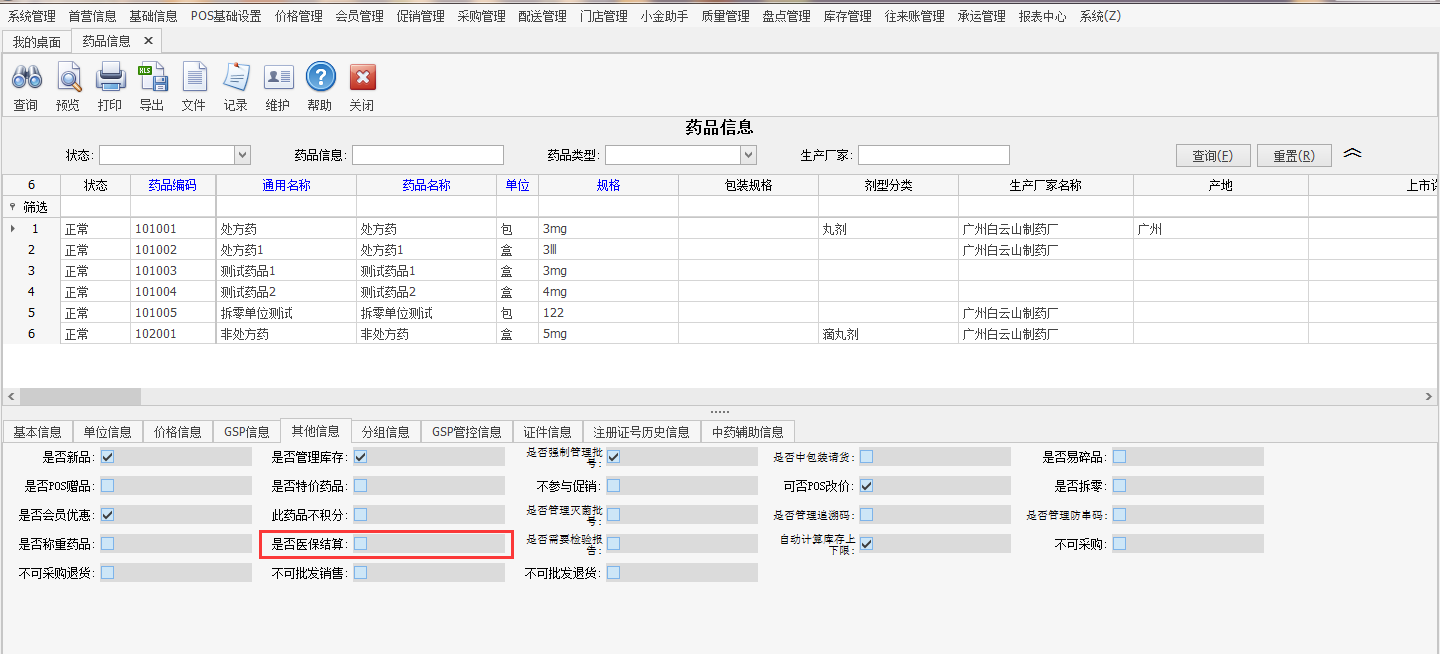The image size is (1440, 654).
Task: Uncheck the 是否新品 checkbox
Action: [108, 456]
